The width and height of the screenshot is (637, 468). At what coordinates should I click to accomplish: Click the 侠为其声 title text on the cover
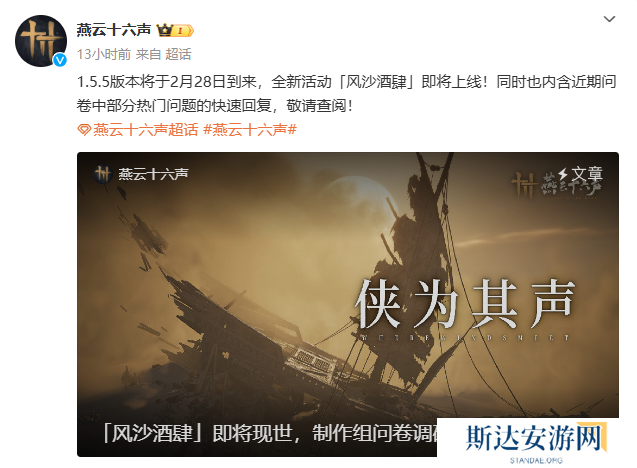465,303
